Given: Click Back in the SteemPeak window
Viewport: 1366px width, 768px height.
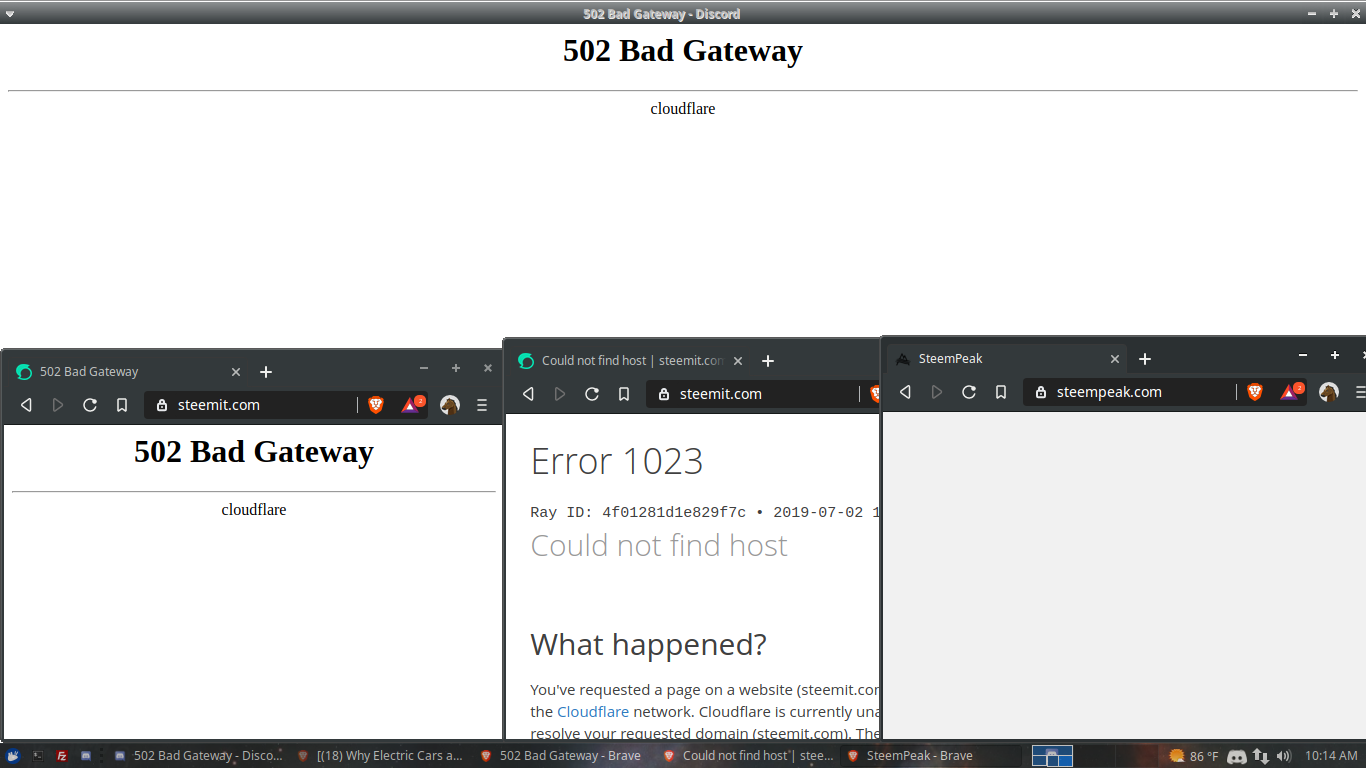Looking at the screenshot, I should click(x=906, y=392).
